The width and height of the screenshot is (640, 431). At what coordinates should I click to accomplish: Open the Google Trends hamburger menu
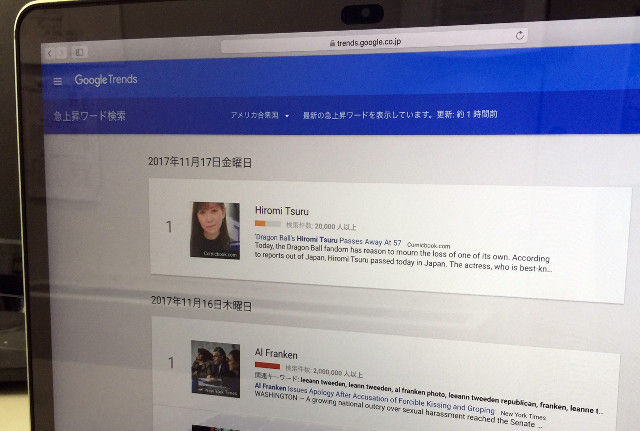point(58,81)
